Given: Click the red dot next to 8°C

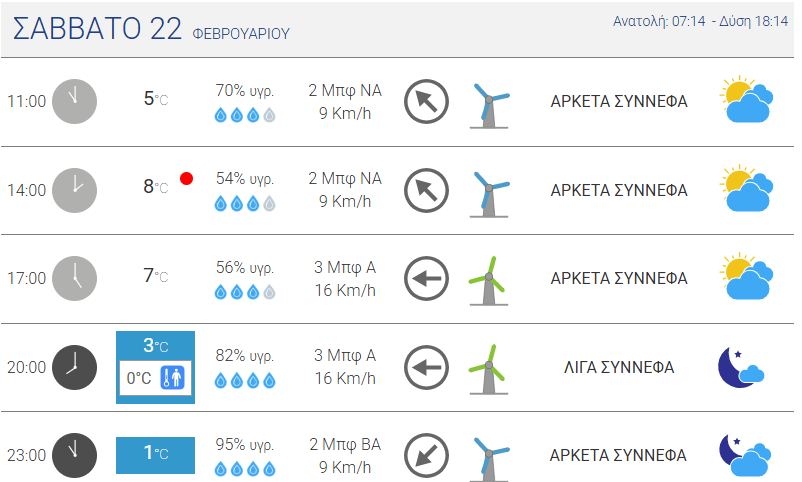Looking at the screenshot, I should pyautogui.click(x=187, y=179).
